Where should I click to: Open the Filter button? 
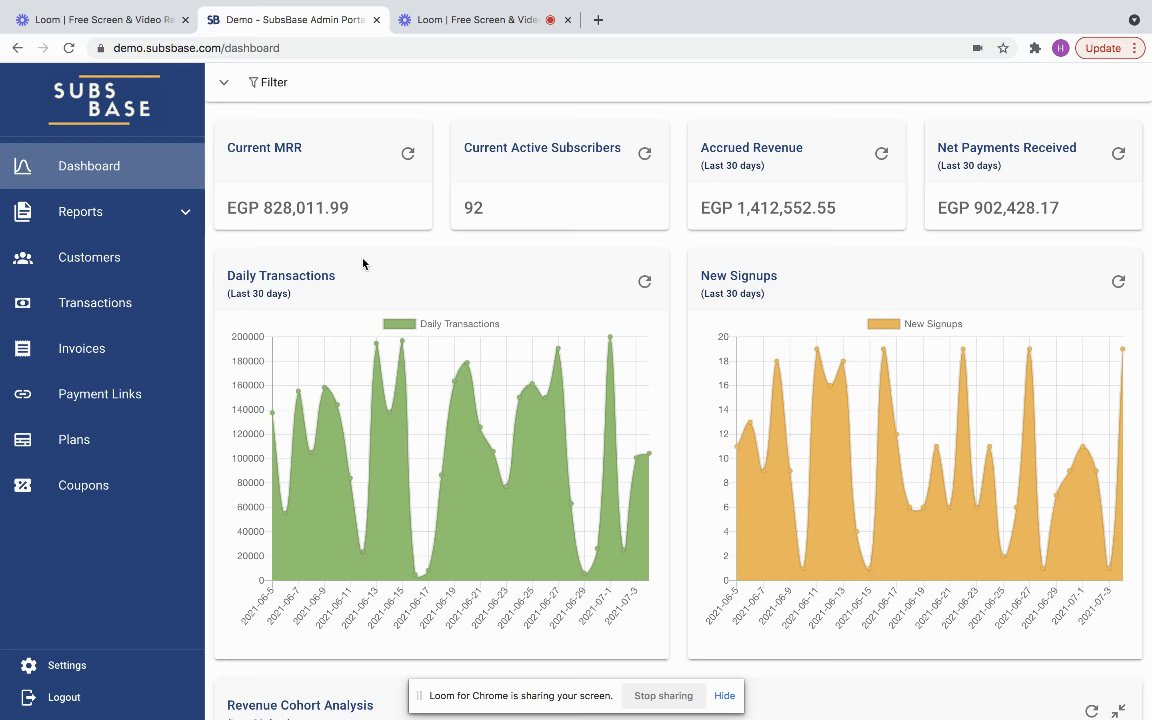pyautogui.click(x=267, y=82)
